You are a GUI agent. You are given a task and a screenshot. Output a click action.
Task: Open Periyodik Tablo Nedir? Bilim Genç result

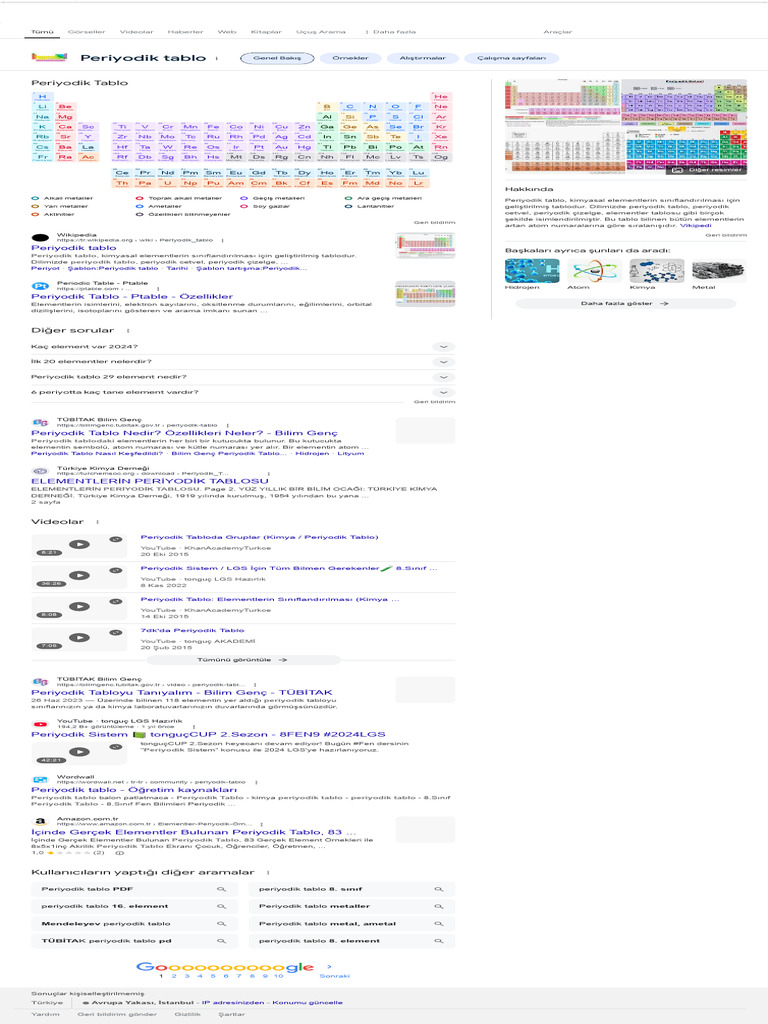coord(185,433)
